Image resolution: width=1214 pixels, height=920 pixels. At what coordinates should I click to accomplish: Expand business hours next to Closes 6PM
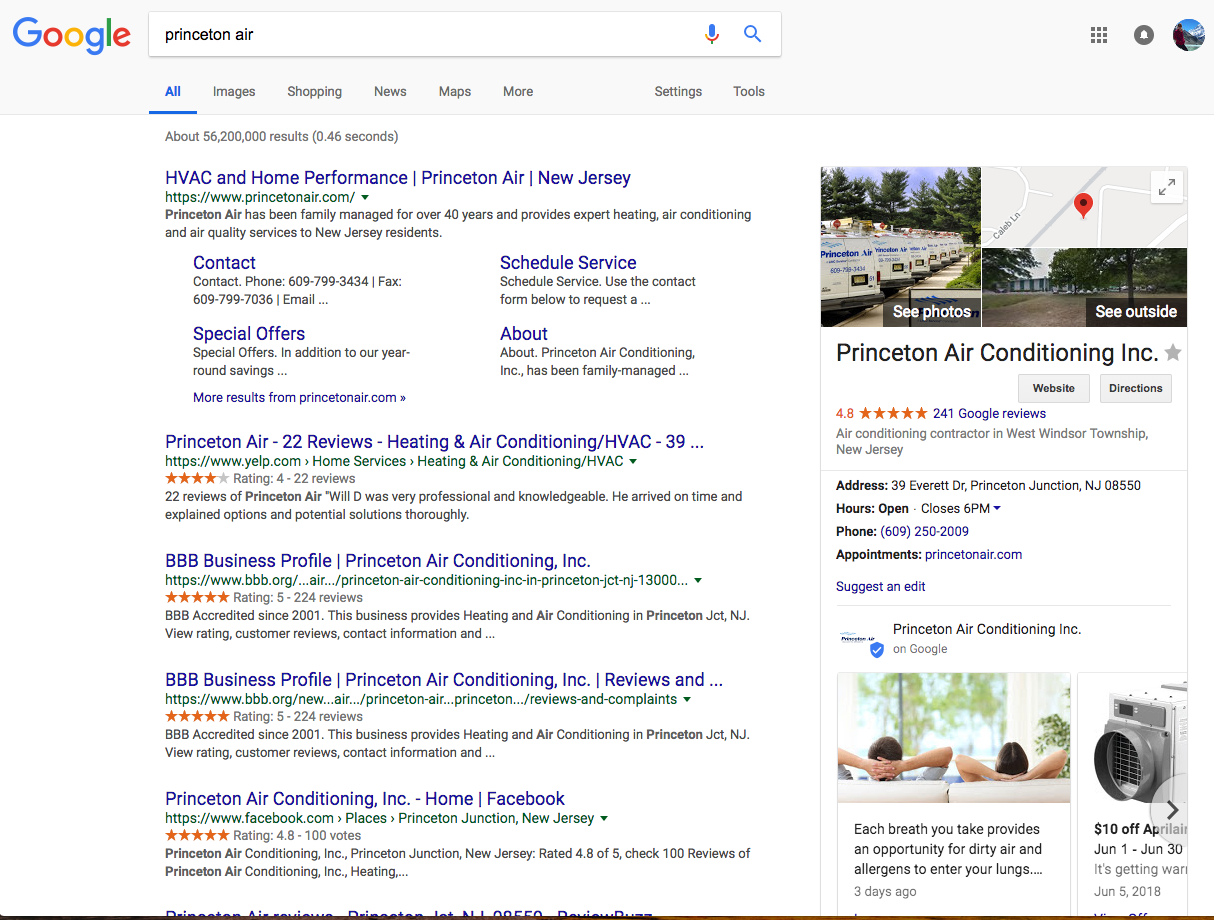click(x=997, y=509)
